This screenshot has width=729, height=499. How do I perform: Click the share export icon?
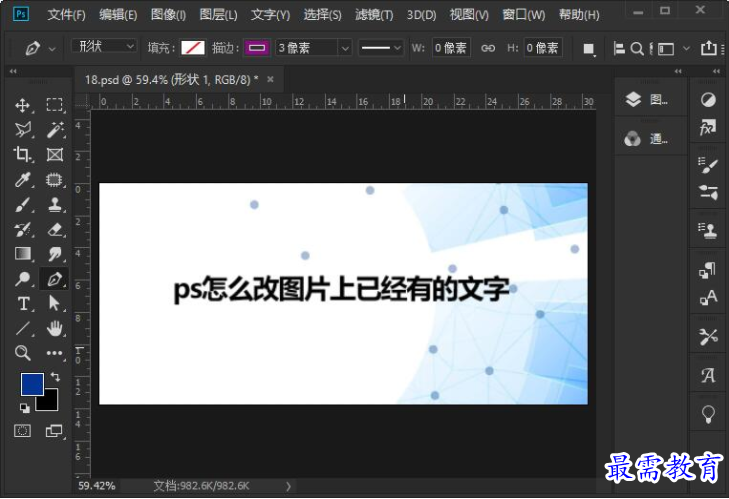709,47
